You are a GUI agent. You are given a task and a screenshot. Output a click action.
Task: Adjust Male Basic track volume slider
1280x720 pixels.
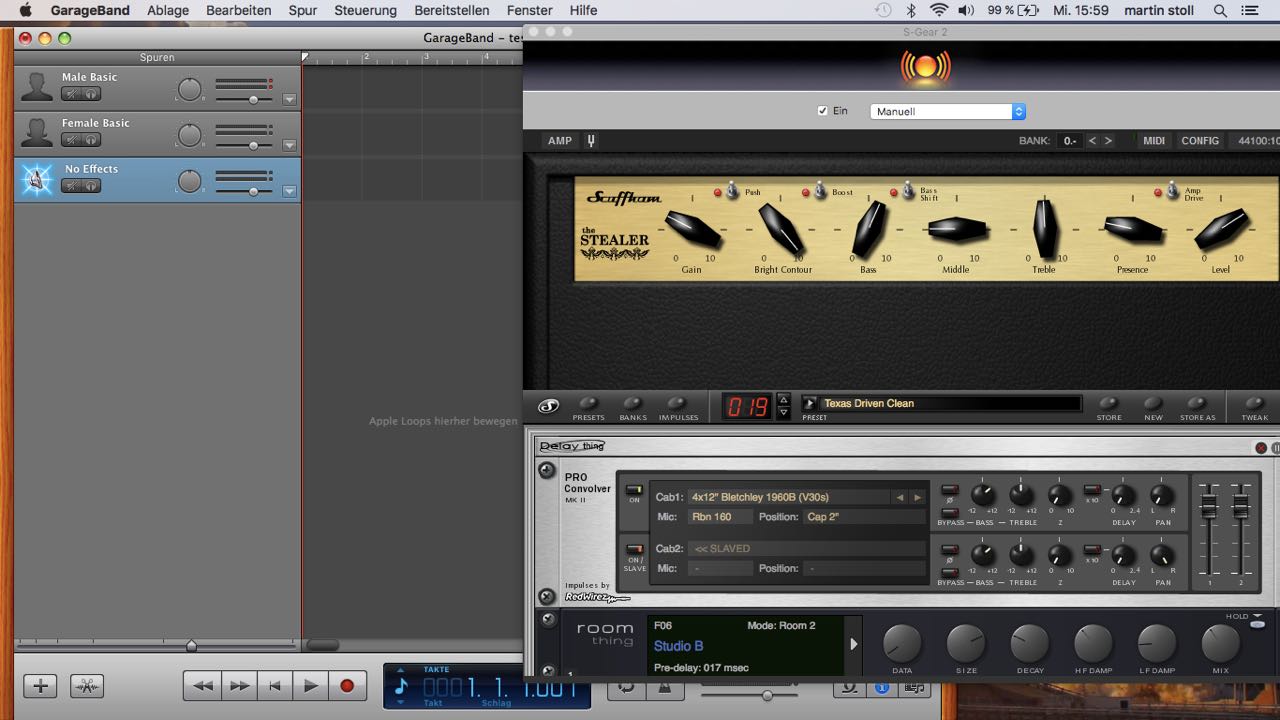pyautogui.click(x=254, y=100)
